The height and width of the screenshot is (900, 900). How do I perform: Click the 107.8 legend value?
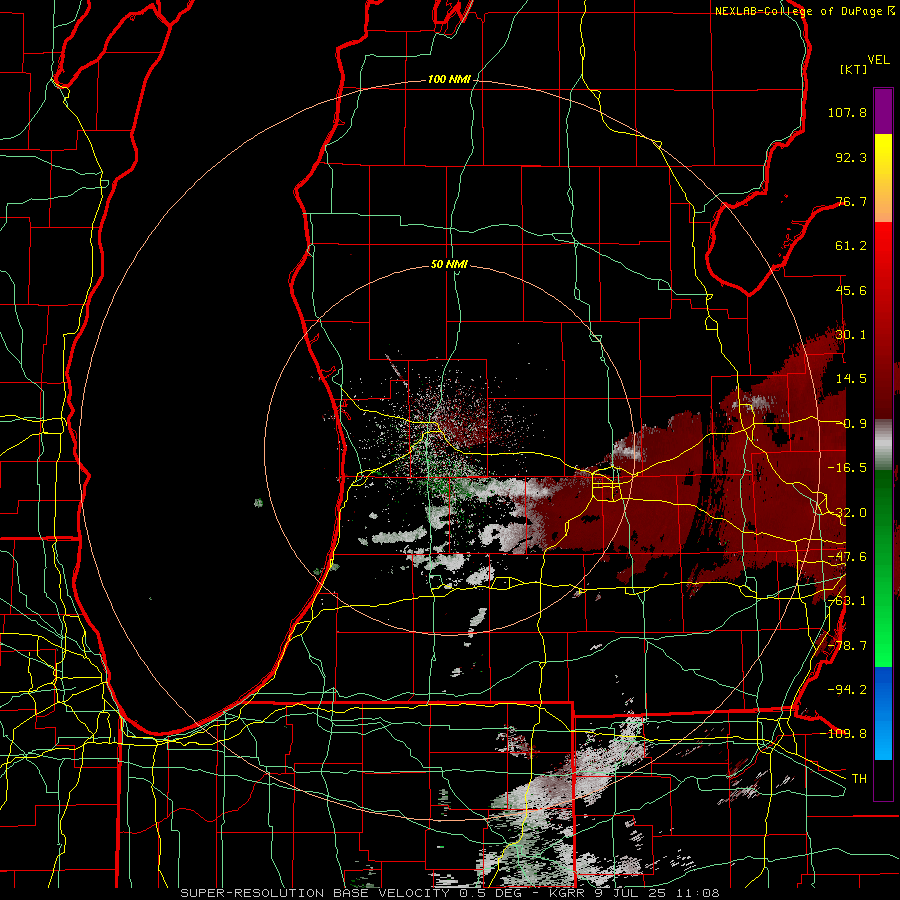tap(847, 112)
